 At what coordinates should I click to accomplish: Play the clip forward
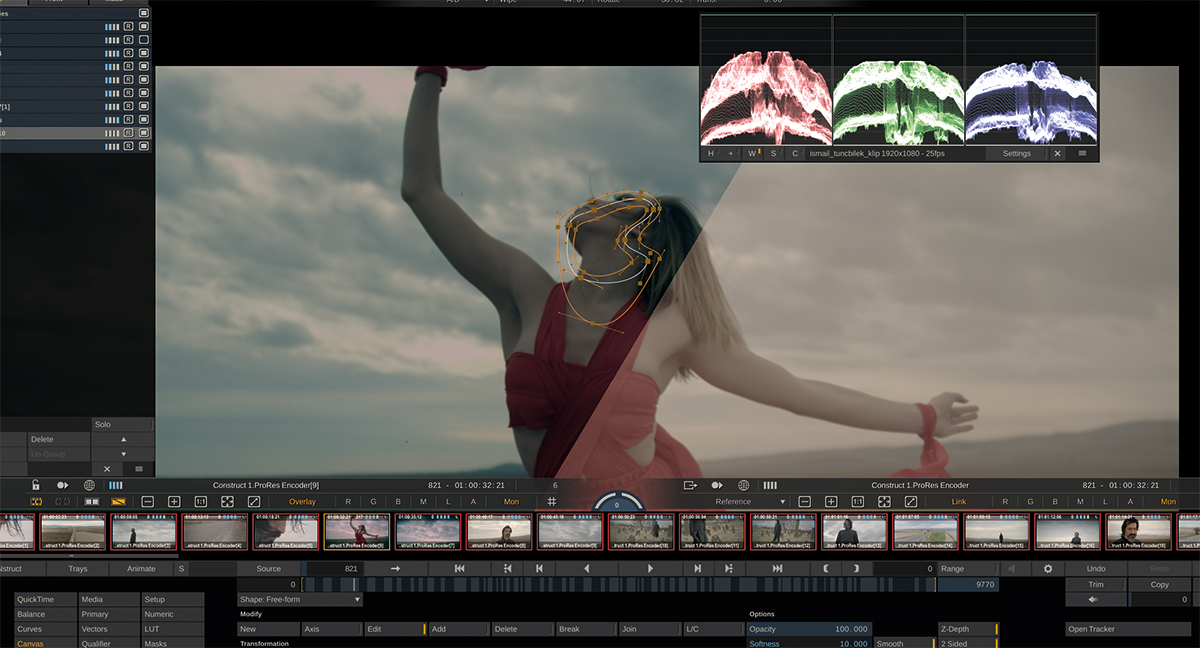click(x=650, y=568)
